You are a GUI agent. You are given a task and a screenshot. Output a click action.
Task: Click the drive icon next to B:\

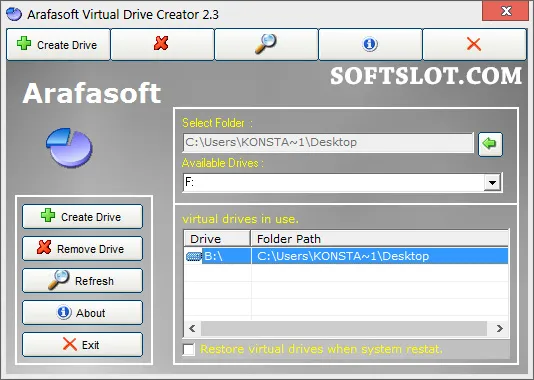(x=194, y=256)
